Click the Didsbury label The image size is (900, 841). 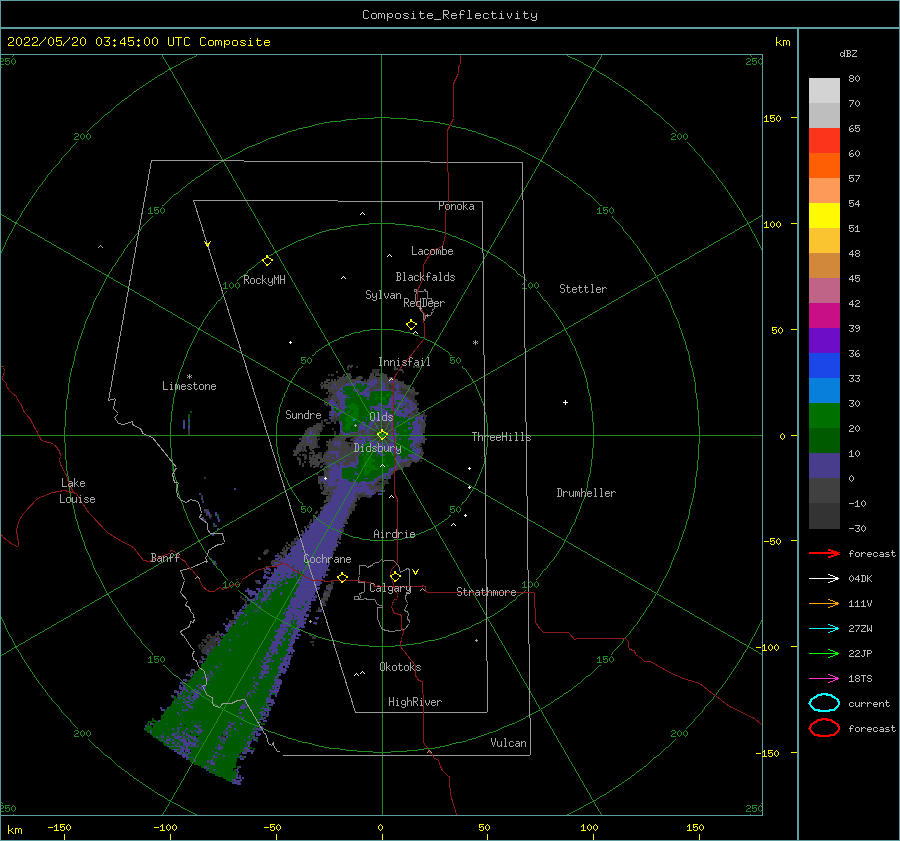tap(378, 448)
